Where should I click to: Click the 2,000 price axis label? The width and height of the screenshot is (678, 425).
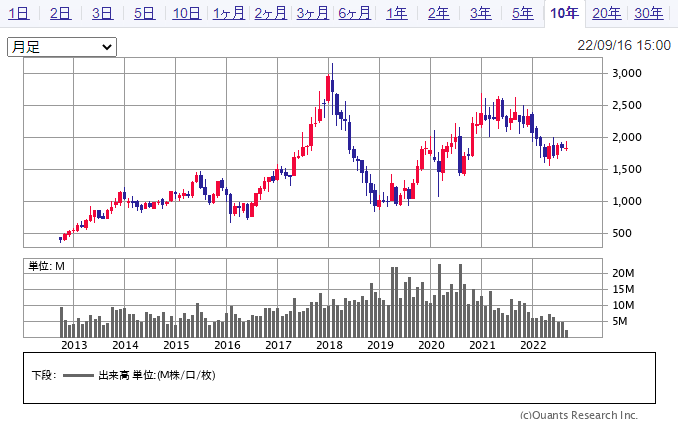[x=627, y=137]
